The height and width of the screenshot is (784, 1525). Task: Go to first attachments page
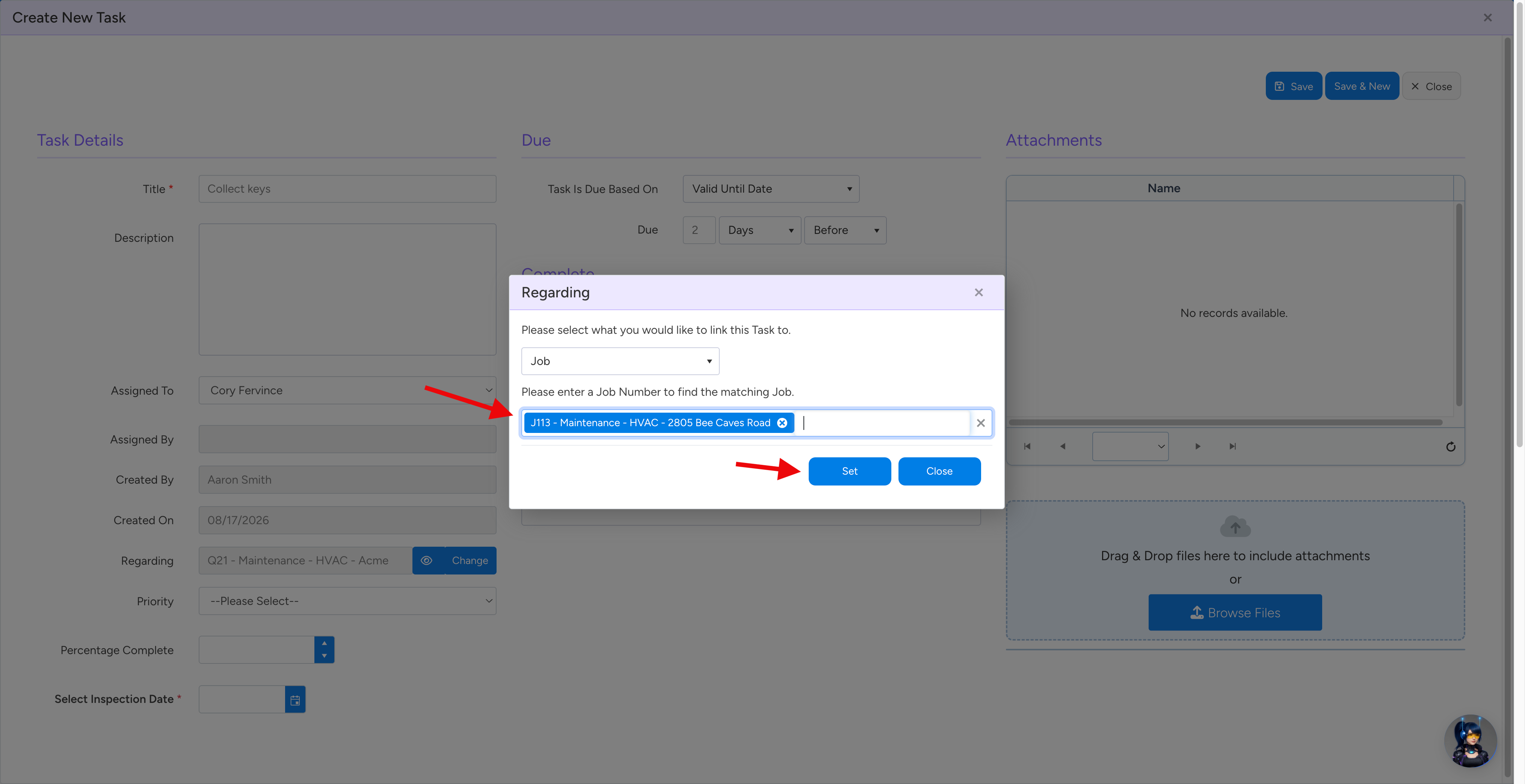[x=1027, y=447]
